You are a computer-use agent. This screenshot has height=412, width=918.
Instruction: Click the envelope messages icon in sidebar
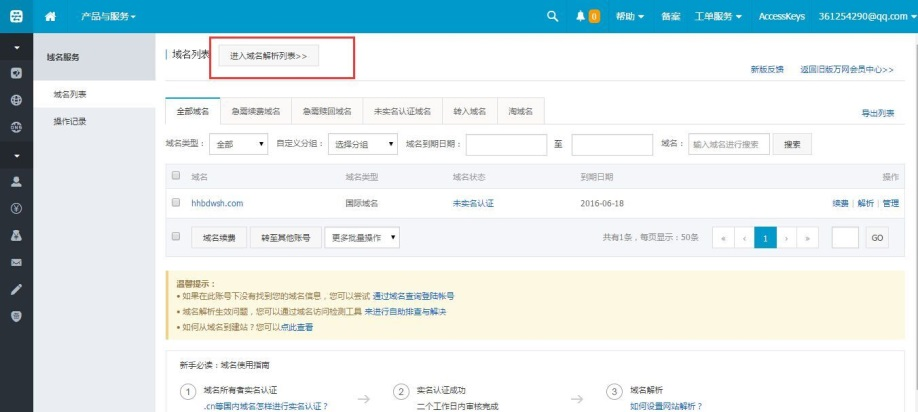point(16,262)
